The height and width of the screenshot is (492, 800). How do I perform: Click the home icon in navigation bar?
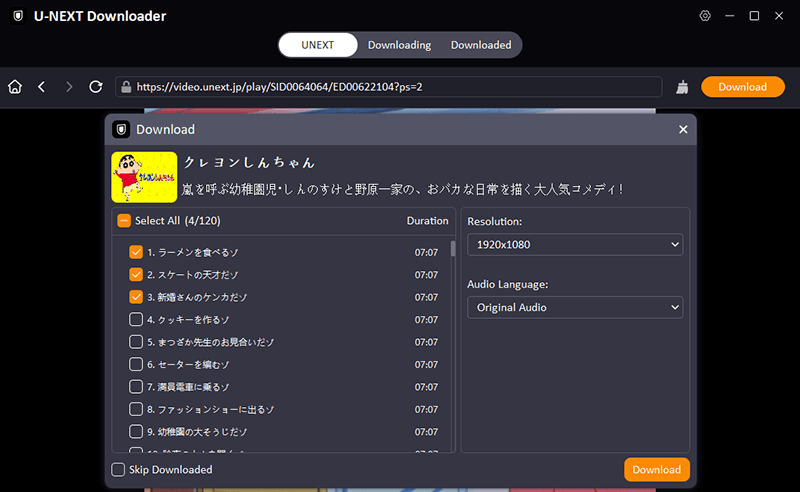(x=15, y=87)
